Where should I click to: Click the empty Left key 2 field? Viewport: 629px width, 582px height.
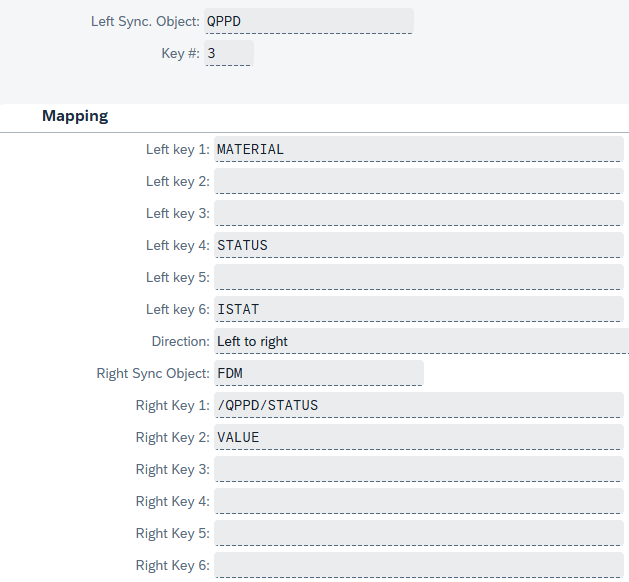[418, 181]
